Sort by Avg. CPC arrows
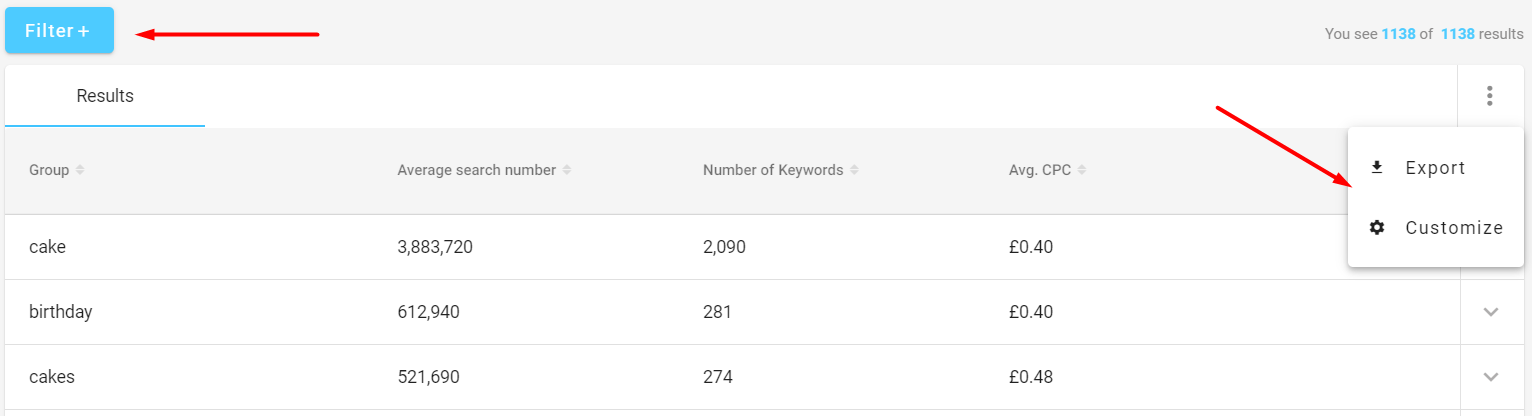 [x=1082, y=170]
